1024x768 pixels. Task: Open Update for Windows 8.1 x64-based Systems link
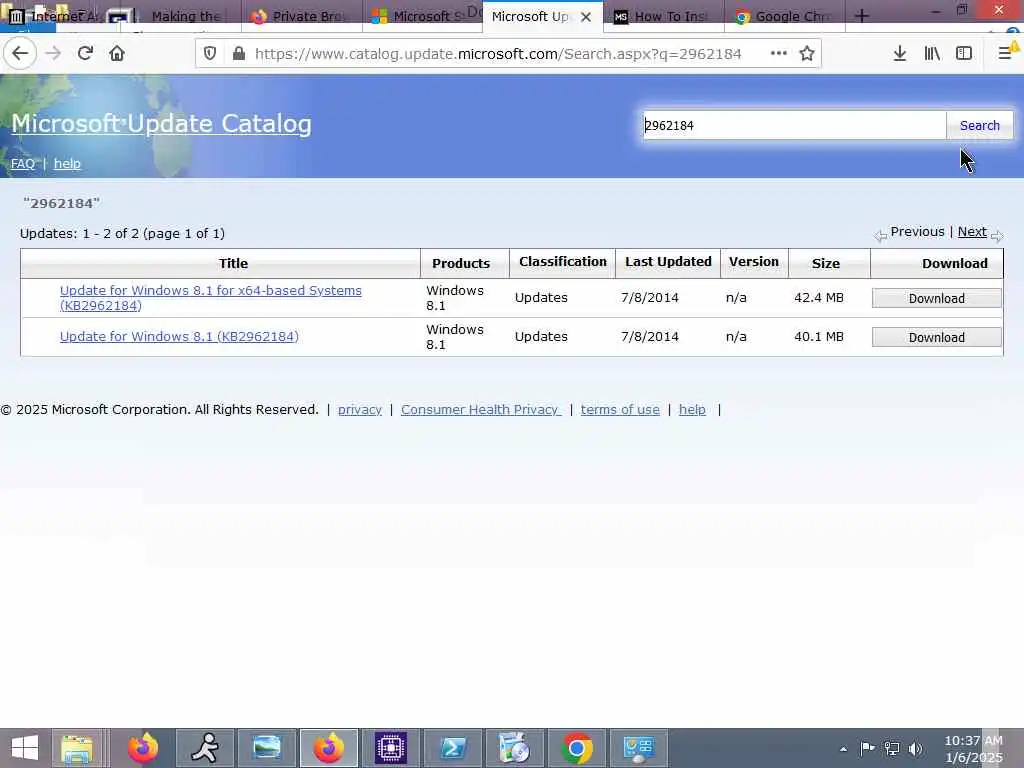point(210,298)
